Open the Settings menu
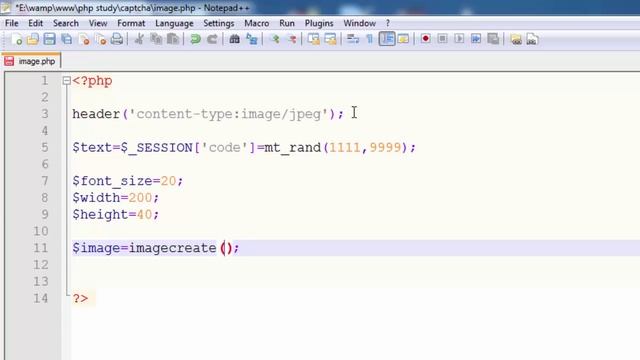The height and width of the screenshot is (360, 640). click(x=219, y=23)
